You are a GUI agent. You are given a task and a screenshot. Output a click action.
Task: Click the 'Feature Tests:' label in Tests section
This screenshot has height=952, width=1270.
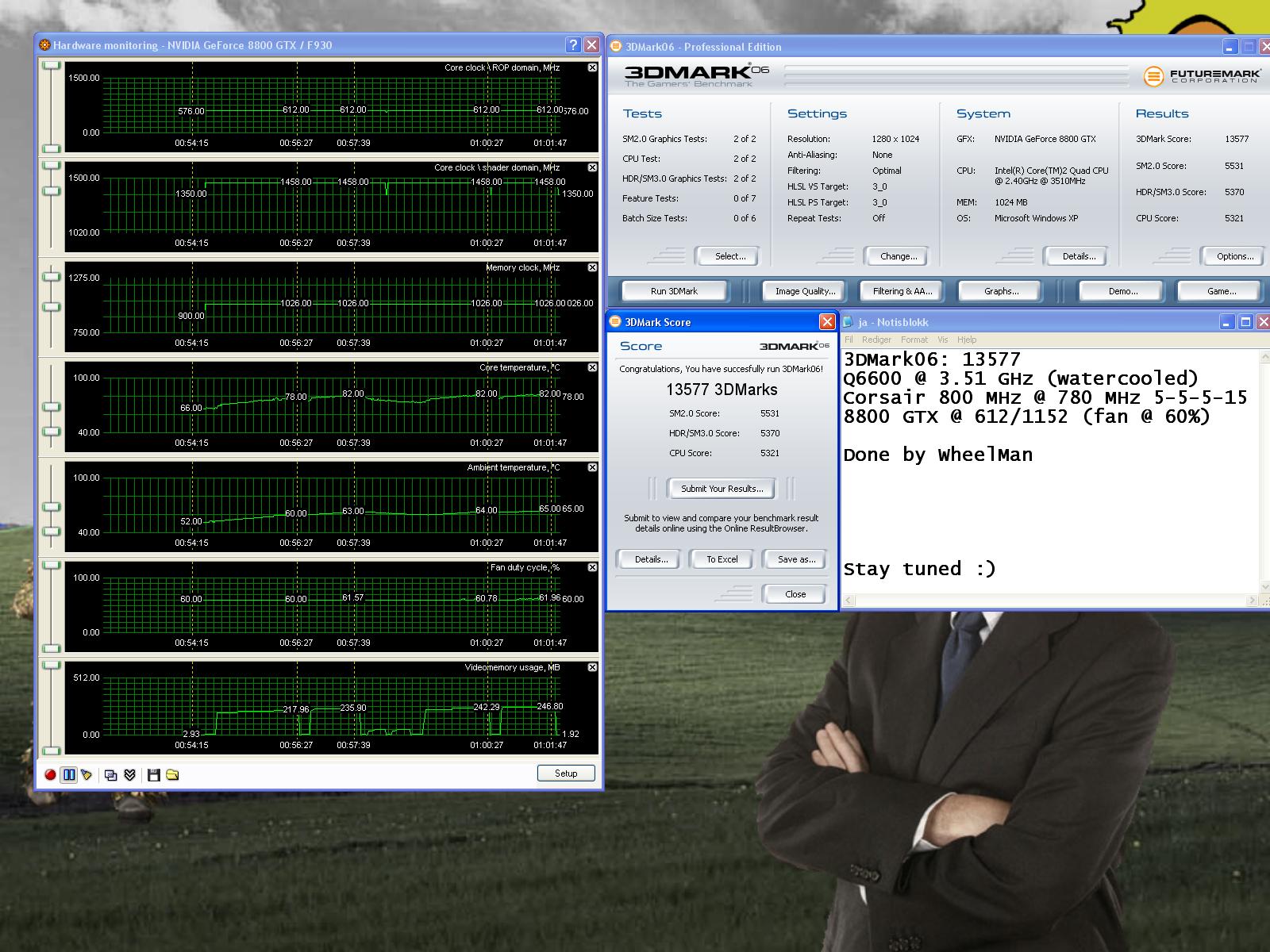click(649, 198)
